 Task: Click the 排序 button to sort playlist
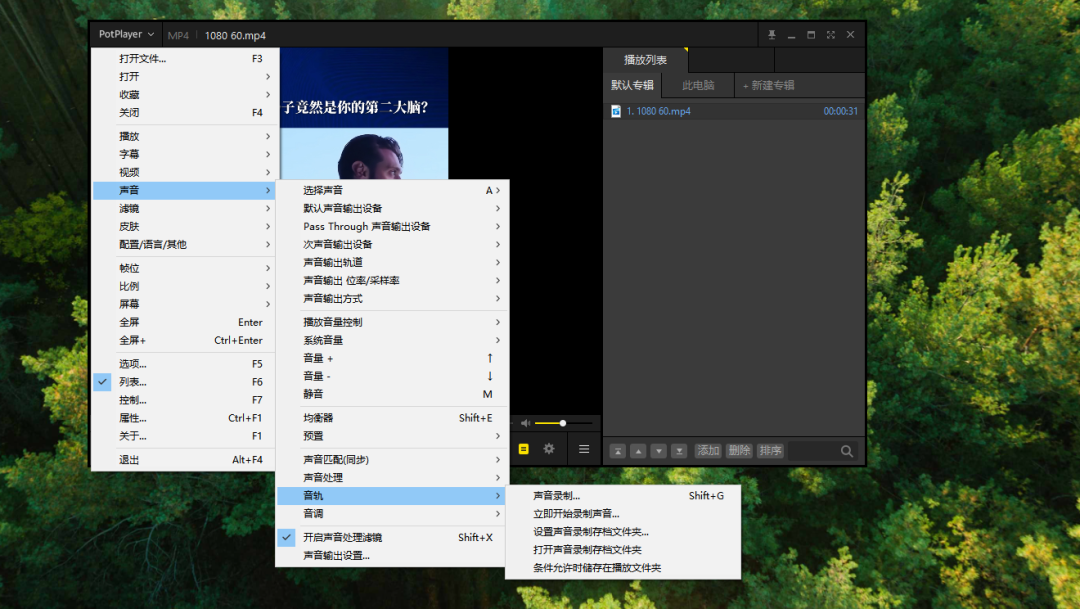coord(770,450)
